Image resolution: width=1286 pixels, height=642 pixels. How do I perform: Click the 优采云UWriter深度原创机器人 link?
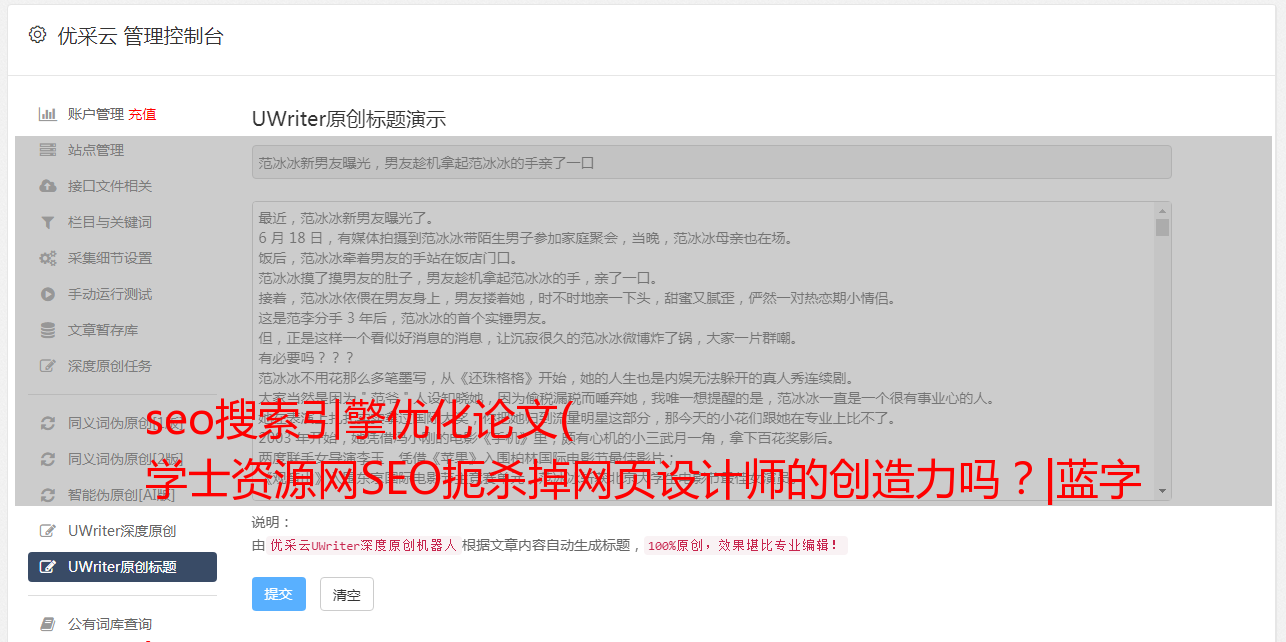coord(363,546)
